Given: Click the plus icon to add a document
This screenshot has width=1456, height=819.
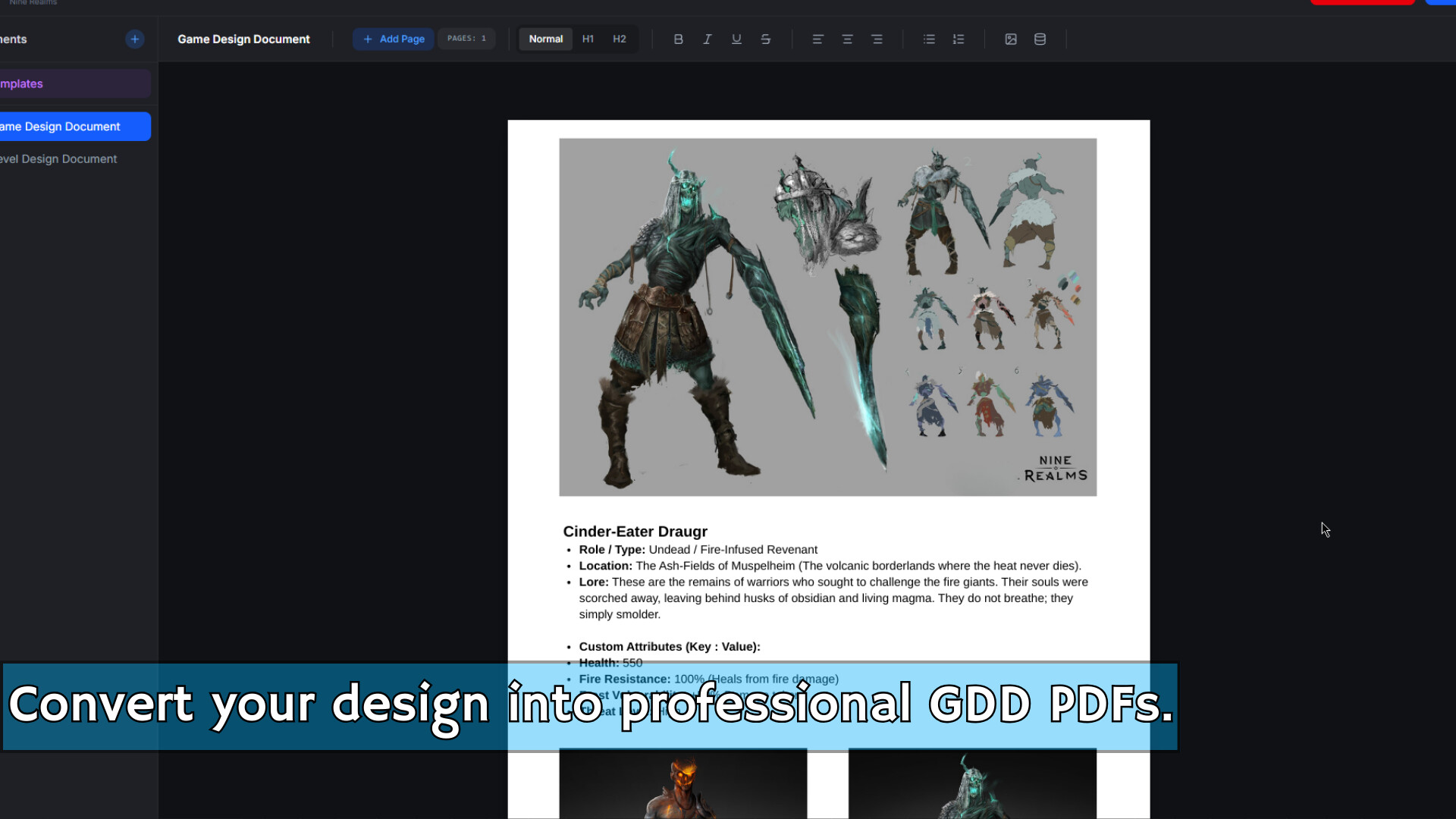Looking at the screenshot, I should click(135, 39).
